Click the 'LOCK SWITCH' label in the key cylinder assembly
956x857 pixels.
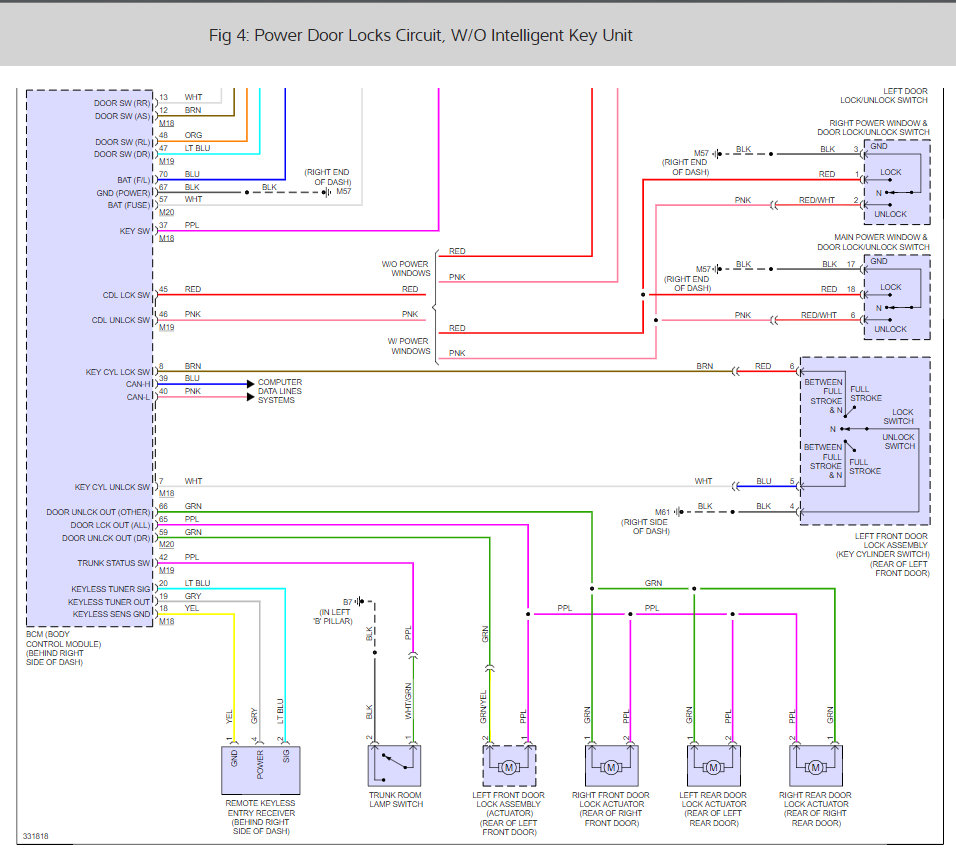[x=899, y=416]
